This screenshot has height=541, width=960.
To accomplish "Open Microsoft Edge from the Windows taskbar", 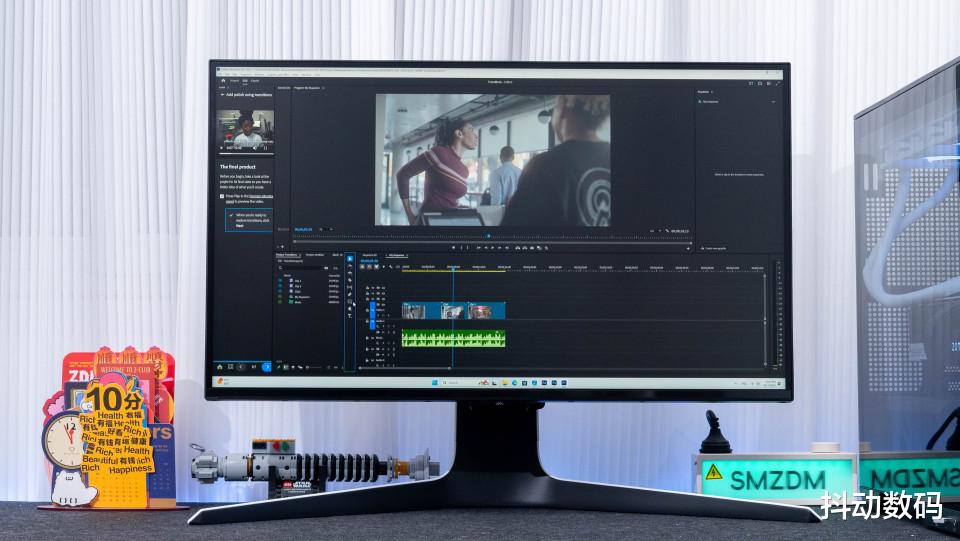I will click(x=514, y=382).
